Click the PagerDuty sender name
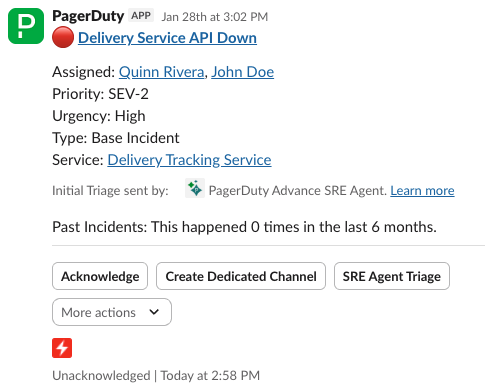 coord(88,16)
